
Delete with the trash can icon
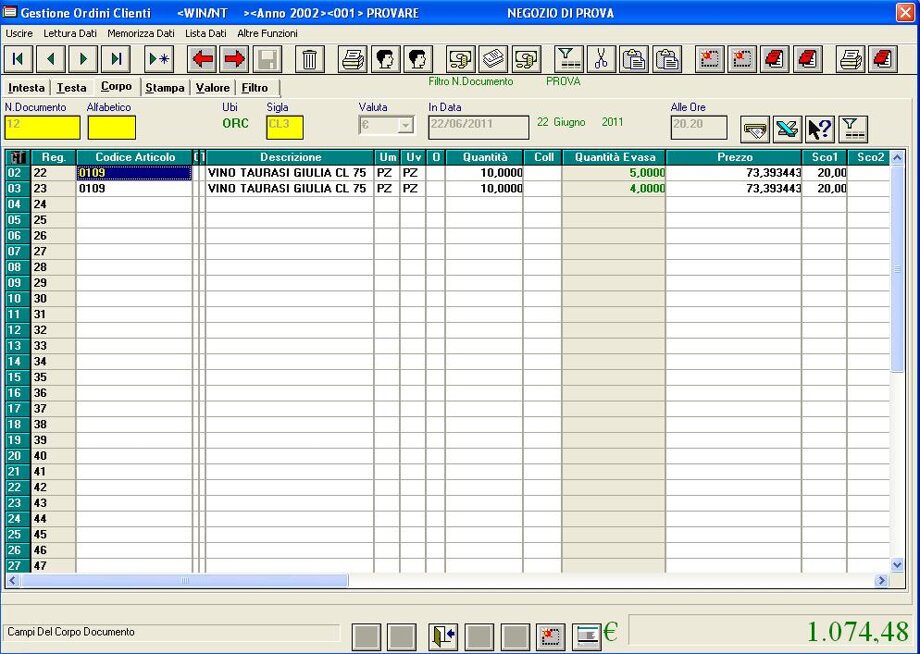[x=310, y=59]
